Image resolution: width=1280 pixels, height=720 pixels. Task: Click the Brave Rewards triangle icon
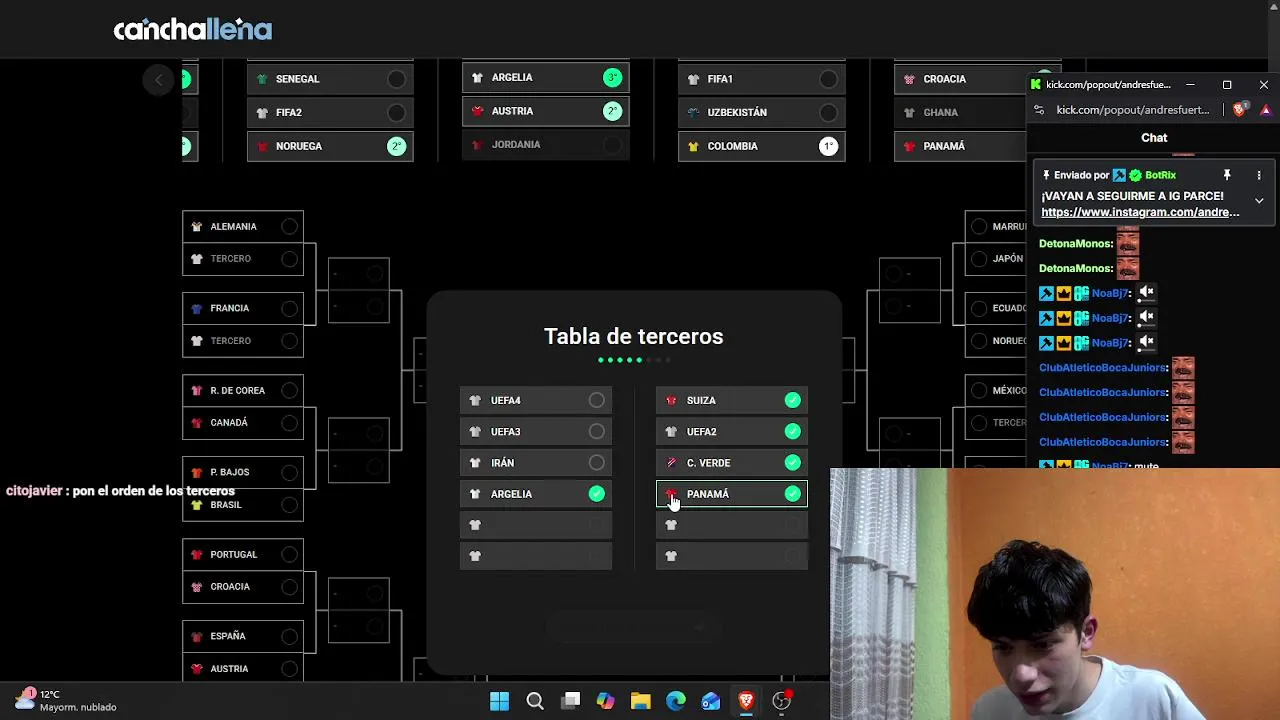(1266, 109)
